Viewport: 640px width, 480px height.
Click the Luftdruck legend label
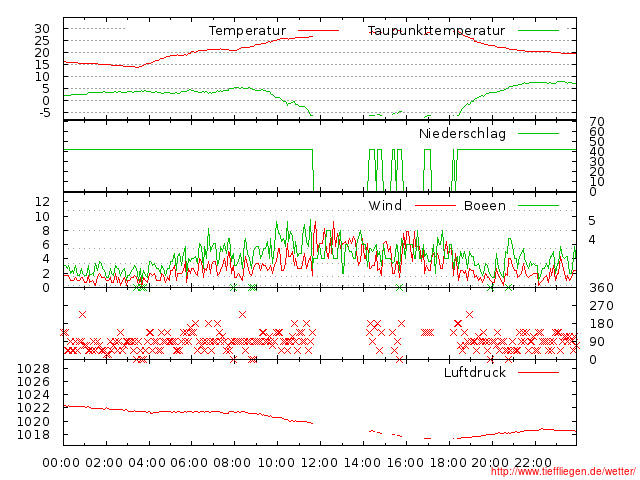coord(475,372)
